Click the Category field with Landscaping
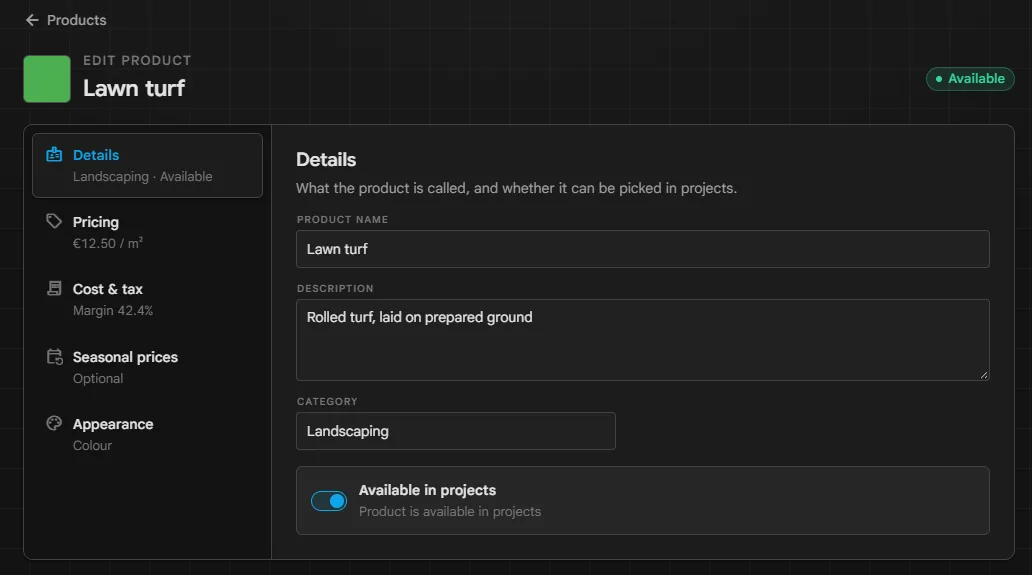This screenshot has width=1032, height=575. pos(455,431)
